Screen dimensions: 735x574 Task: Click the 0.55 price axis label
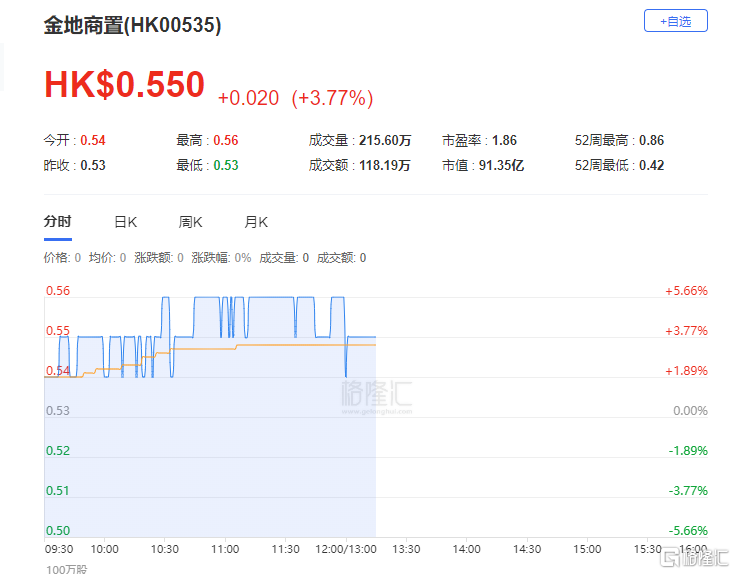[58, 330]
